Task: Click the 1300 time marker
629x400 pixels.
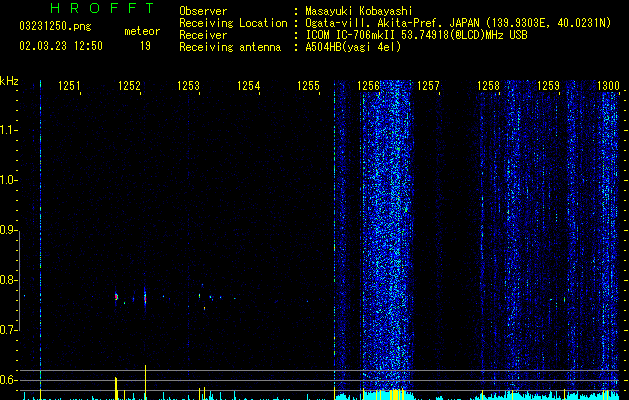Action: coord(609,85)
